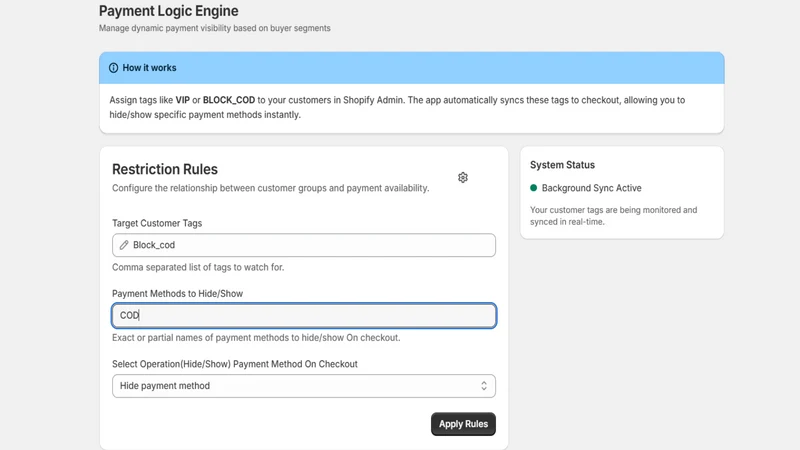Expand the Hide payment method dropdown arrows
The width and height of the screenshot is (800, 450).
(x=484, y=386)
